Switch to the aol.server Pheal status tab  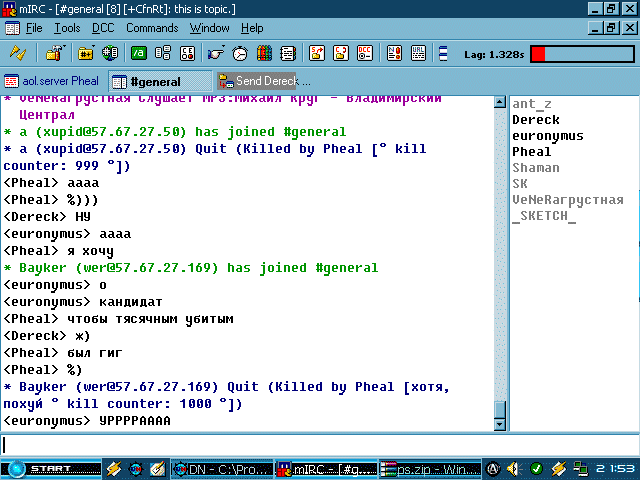[x=52, y=81]
